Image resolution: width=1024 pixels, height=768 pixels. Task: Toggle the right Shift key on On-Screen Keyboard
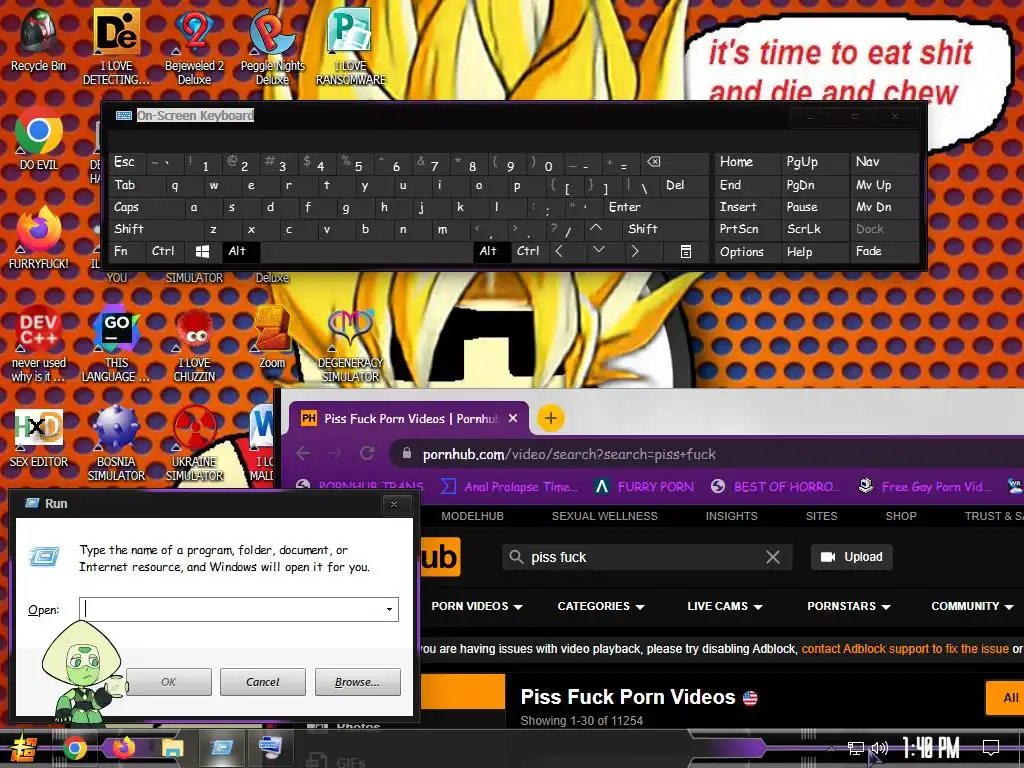coord(665,229)
